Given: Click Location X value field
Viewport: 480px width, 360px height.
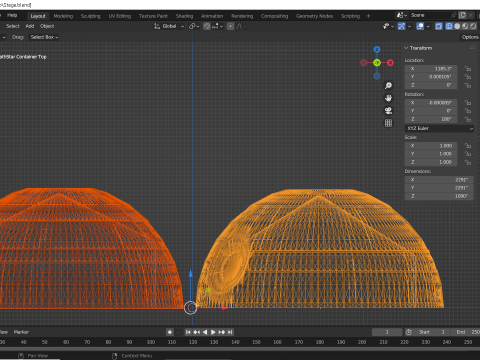Looking at the screenshot, I should coord(431,69).
